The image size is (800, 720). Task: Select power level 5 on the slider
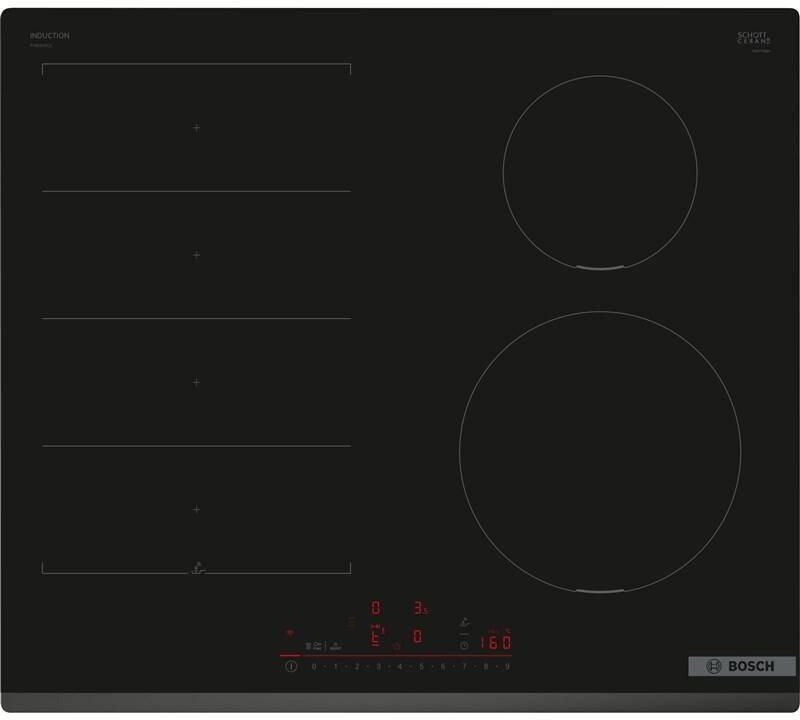[421, 666]
